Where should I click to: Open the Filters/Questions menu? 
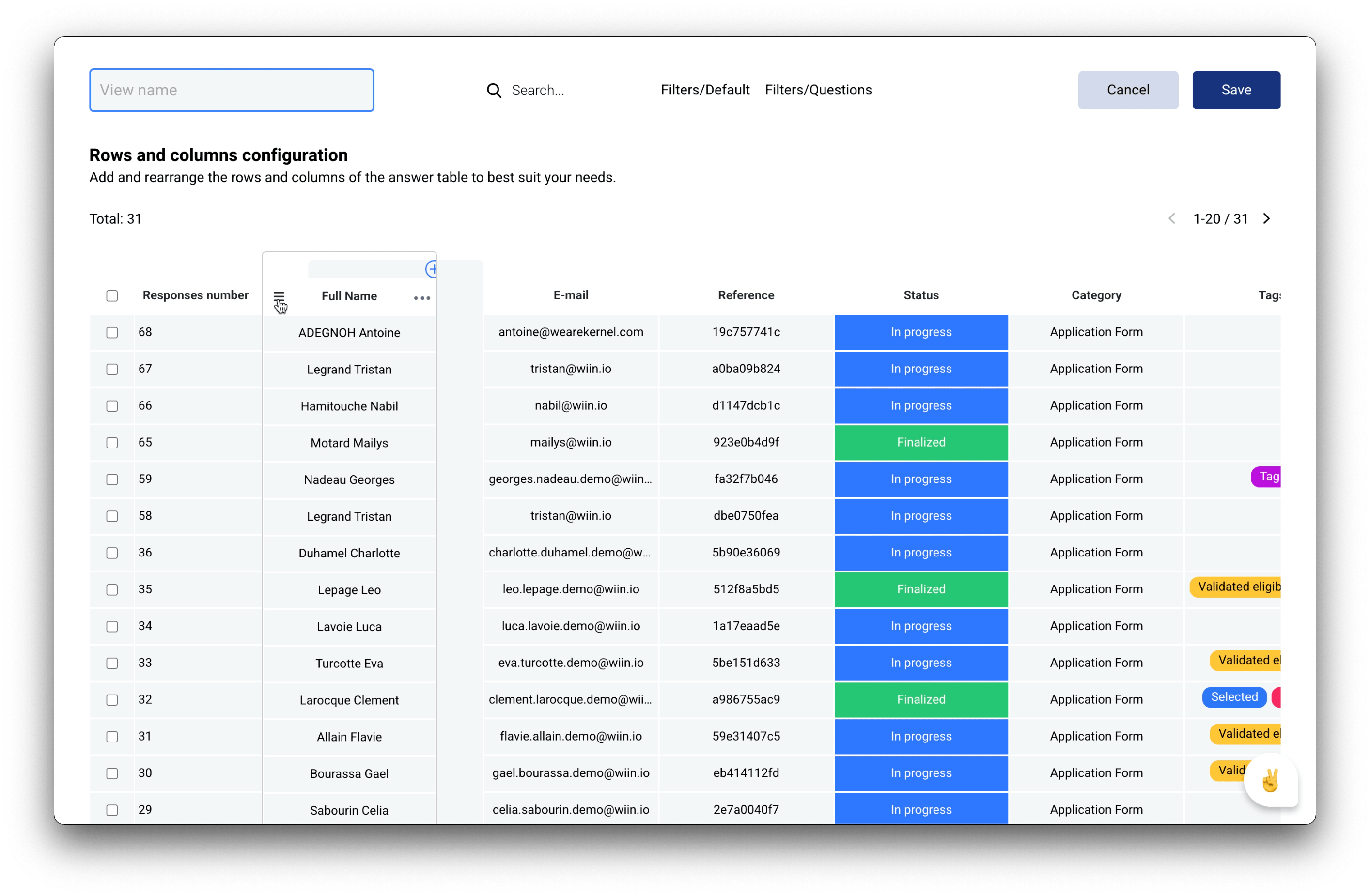coord(818,91)
